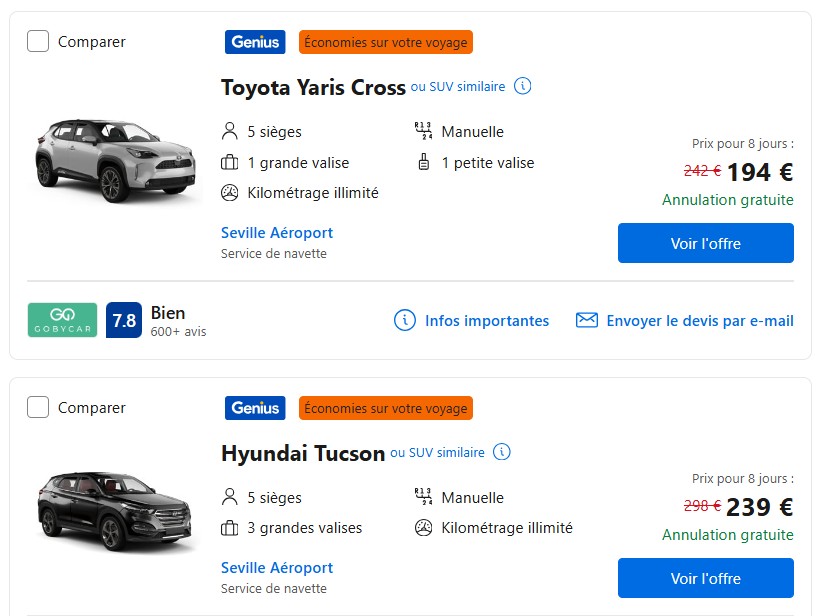
Task: Open Voir l'offre for Toyota Yaris Cross
Action: [705, 243]
